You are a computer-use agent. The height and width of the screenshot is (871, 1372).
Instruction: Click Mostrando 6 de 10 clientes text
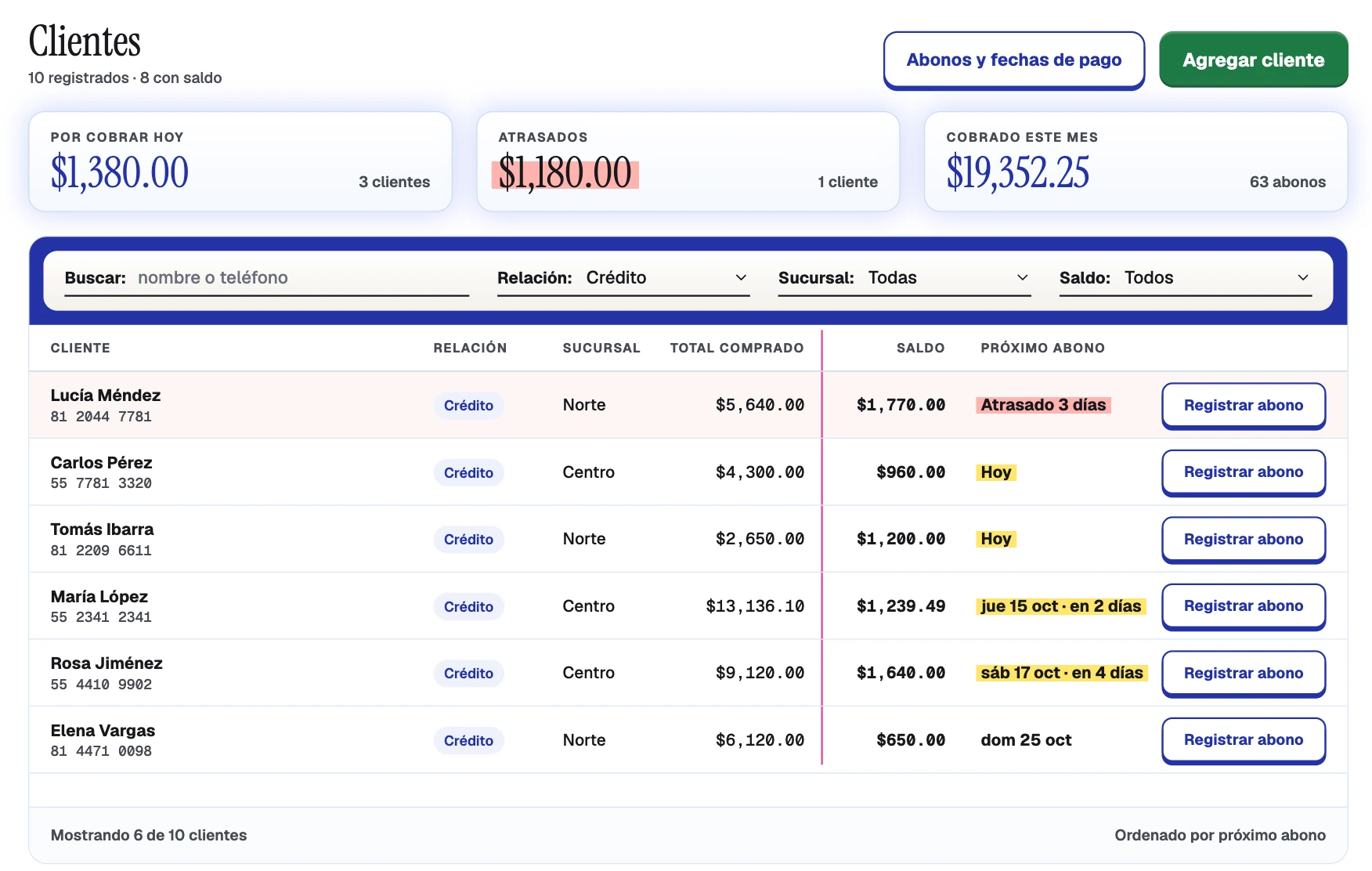pos(149,836)
